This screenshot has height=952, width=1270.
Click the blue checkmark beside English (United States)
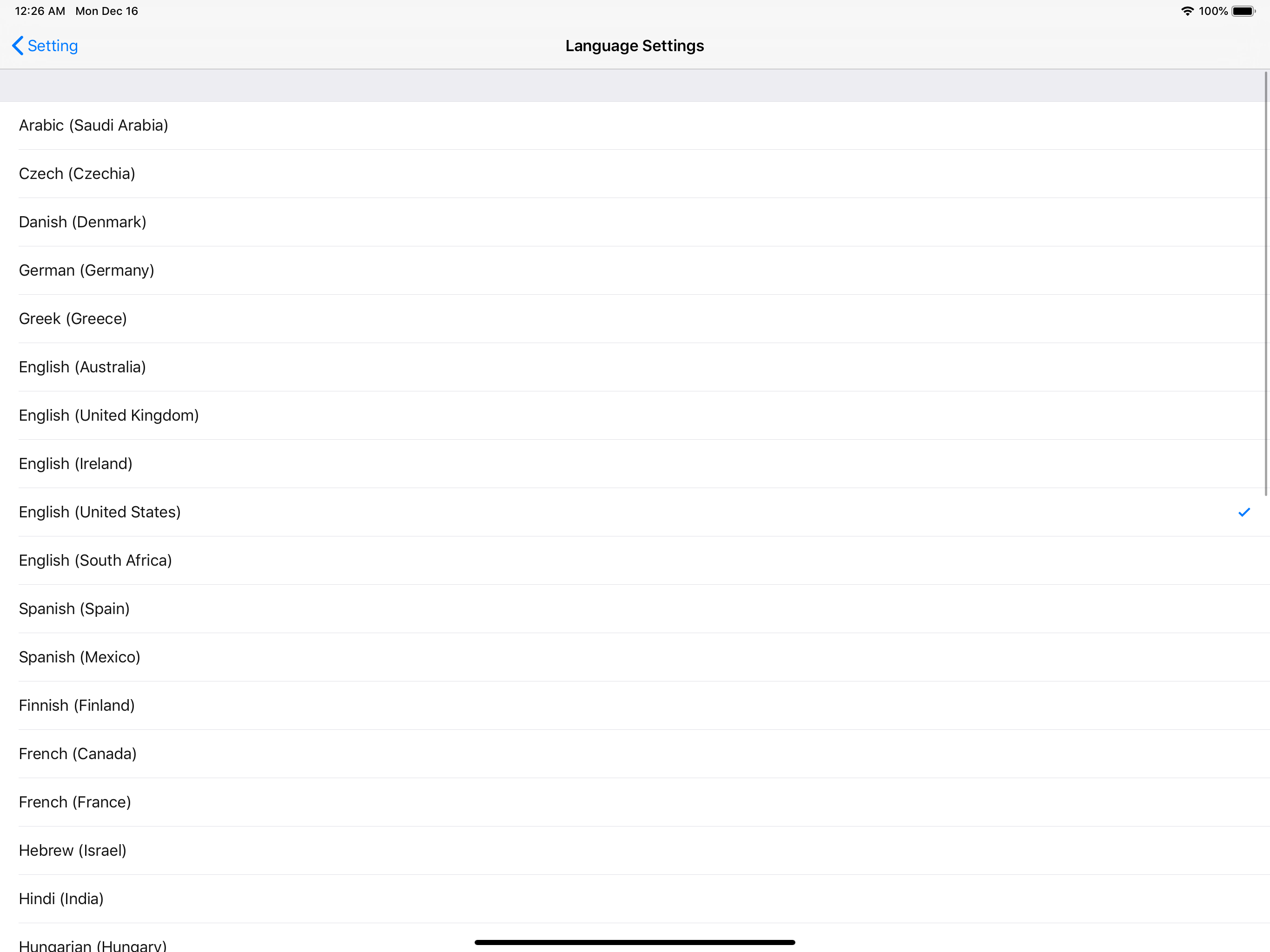click(x=1244, y=512)
